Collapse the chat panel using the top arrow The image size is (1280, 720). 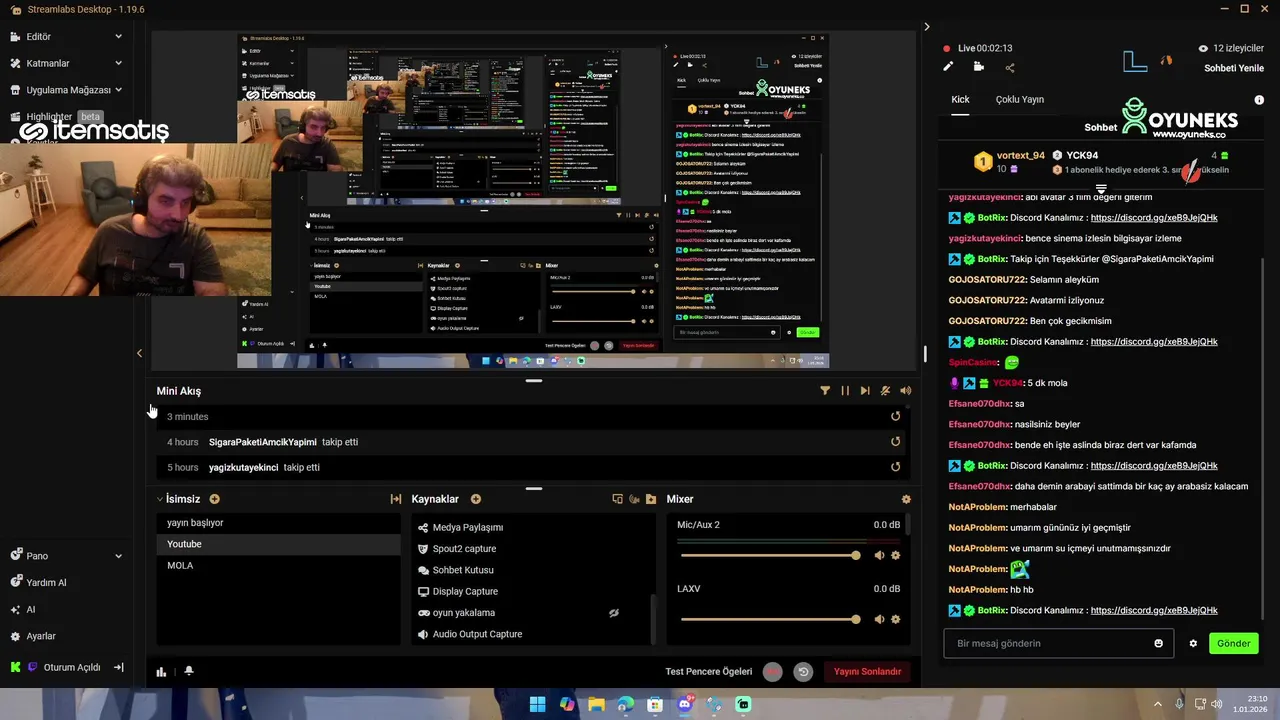(926, 27)
